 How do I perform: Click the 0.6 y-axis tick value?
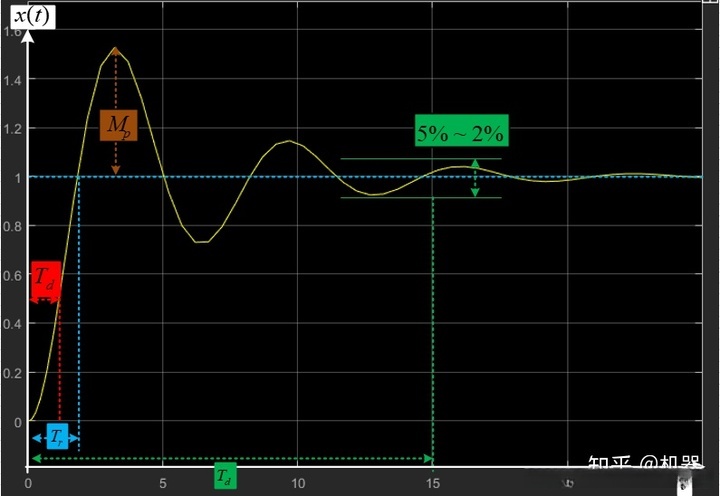pos(12,276)
